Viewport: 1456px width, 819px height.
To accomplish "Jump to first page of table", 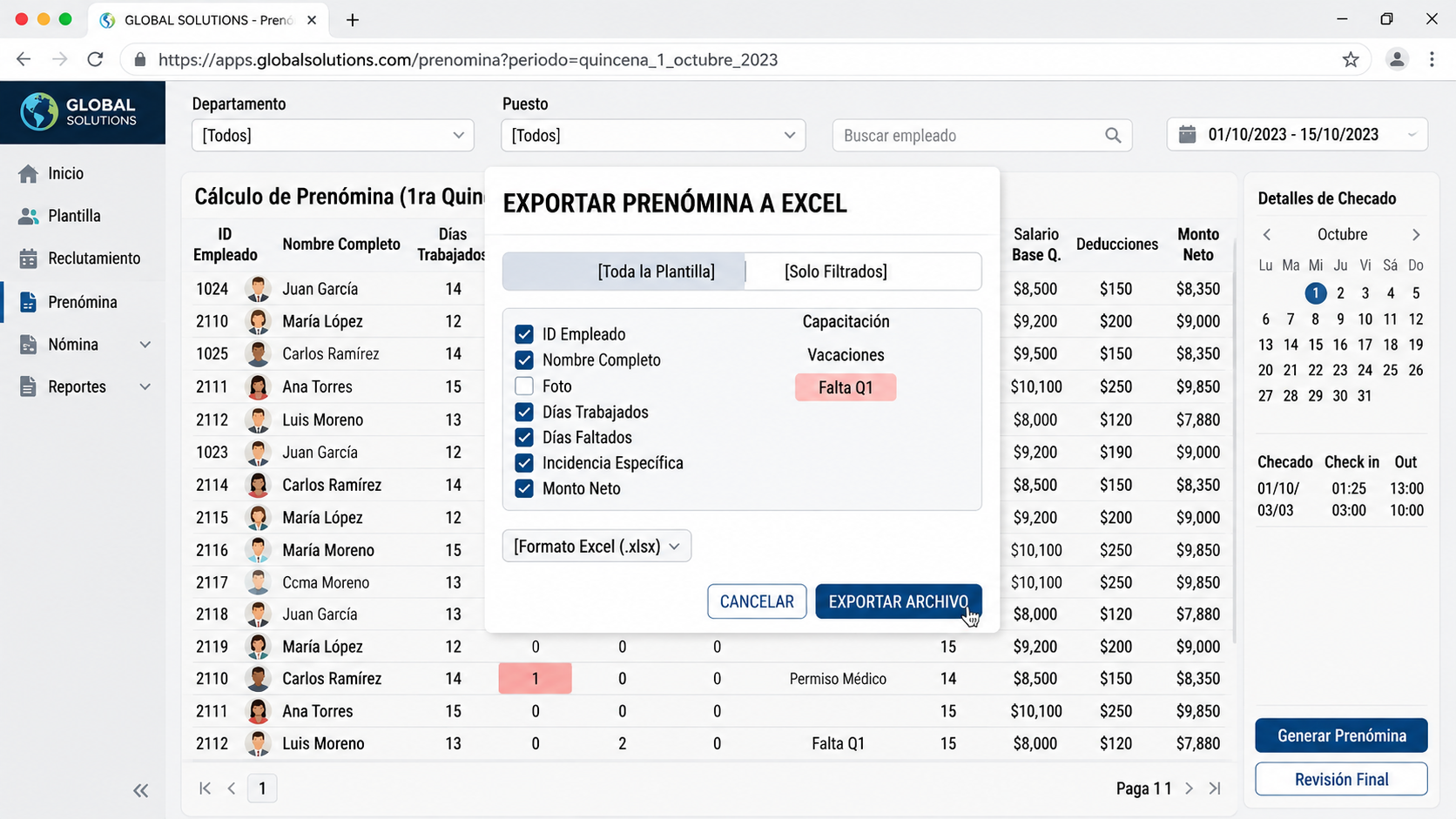I will [205, 788].
